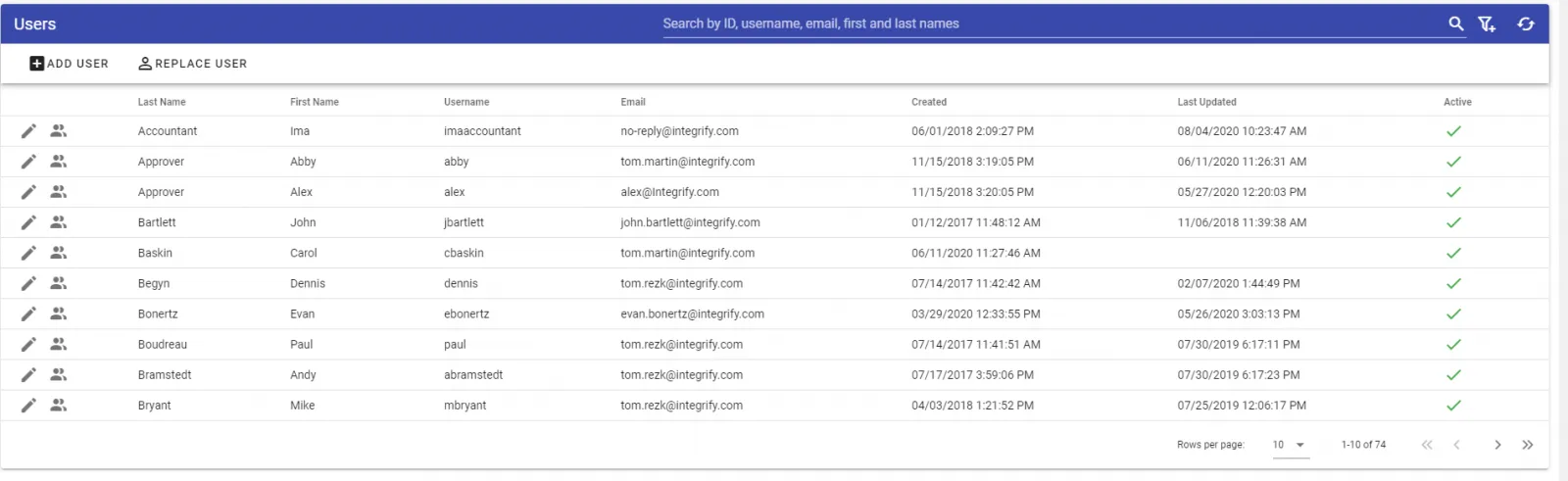1568x481 pixels.
Task: Sort by Created column header
Action: click(x=929, y=102)
